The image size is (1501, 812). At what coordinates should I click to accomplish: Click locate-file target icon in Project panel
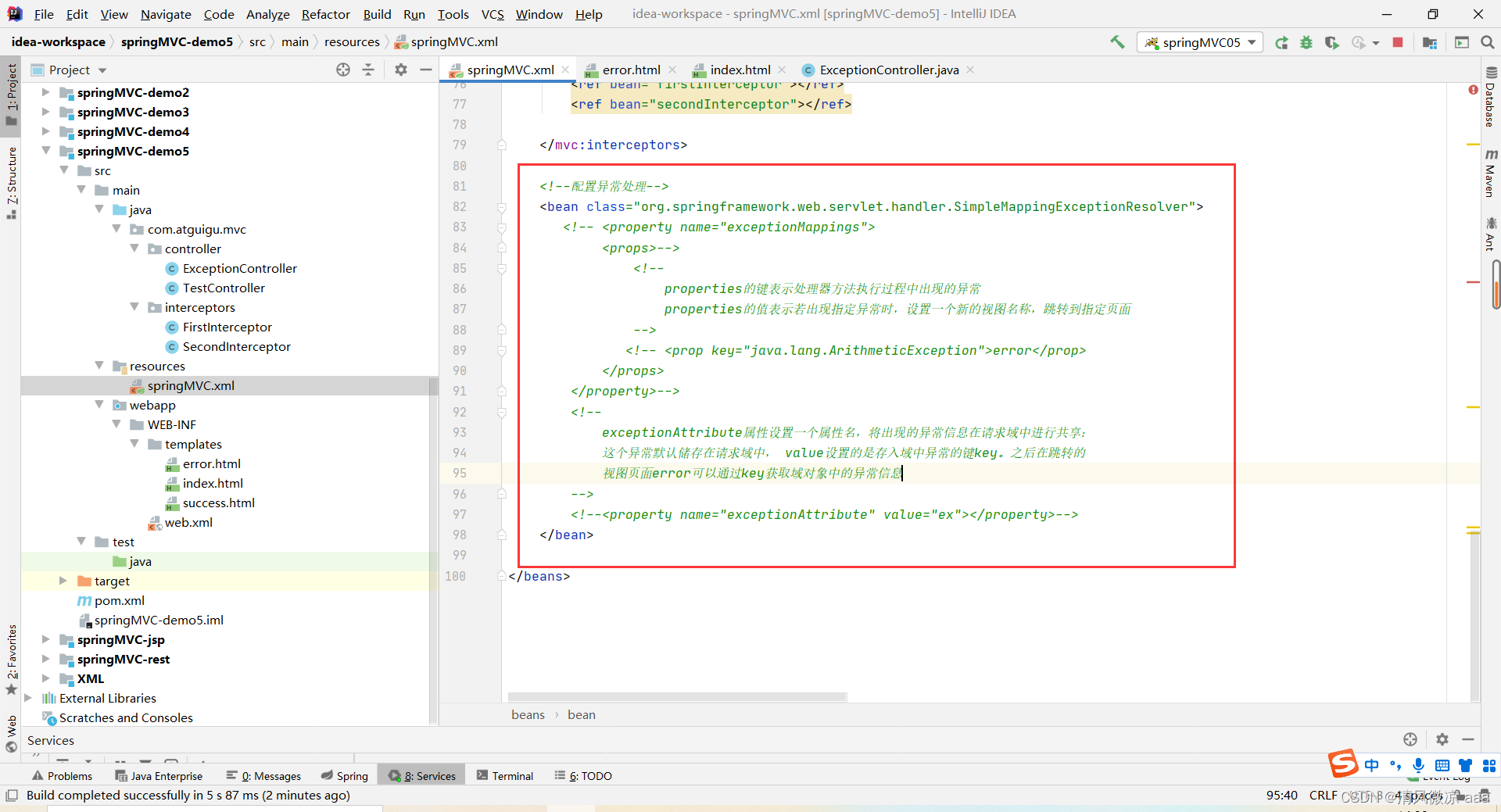343,70
